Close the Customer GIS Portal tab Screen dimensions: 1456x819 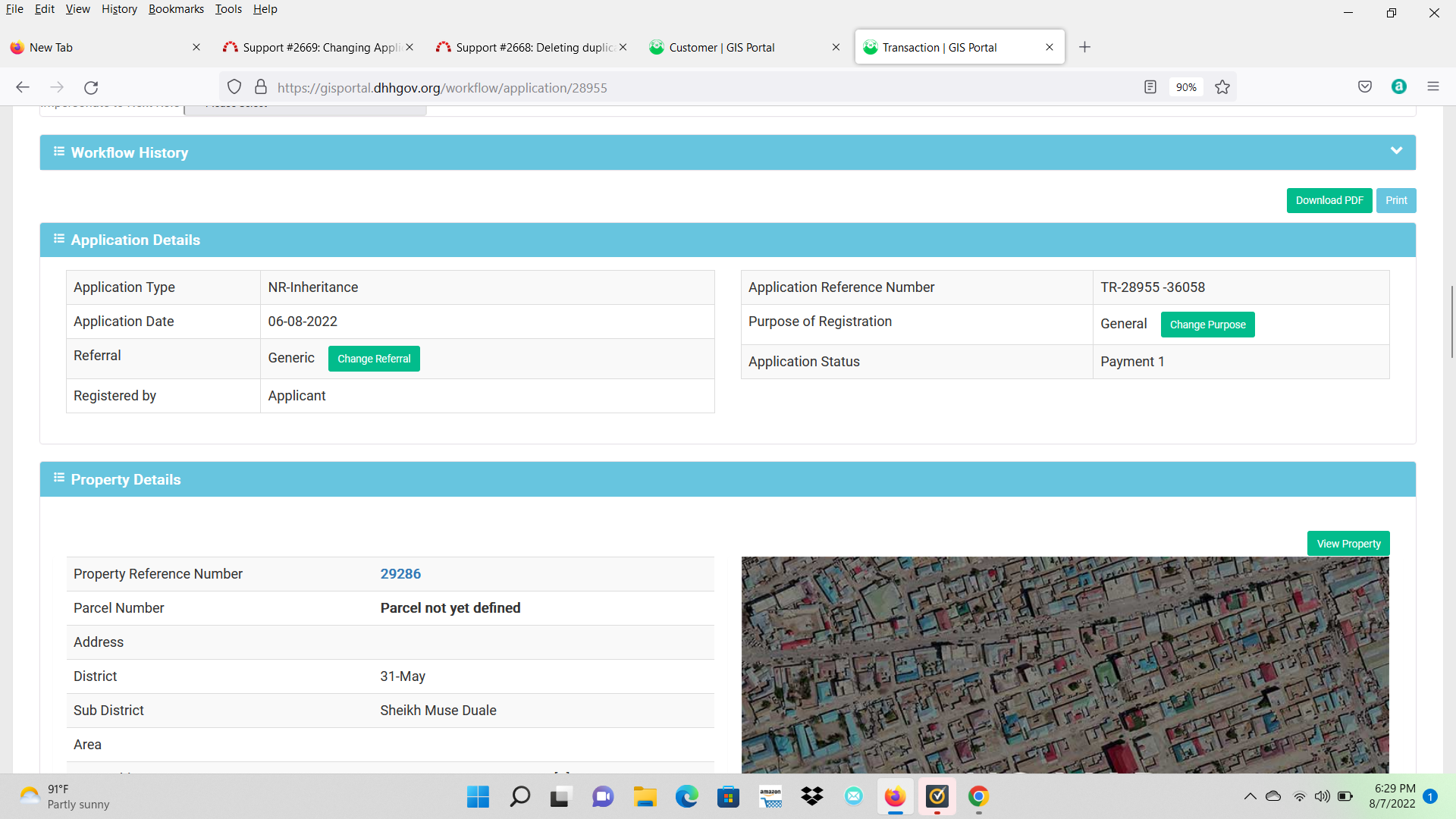coord(836,47)
